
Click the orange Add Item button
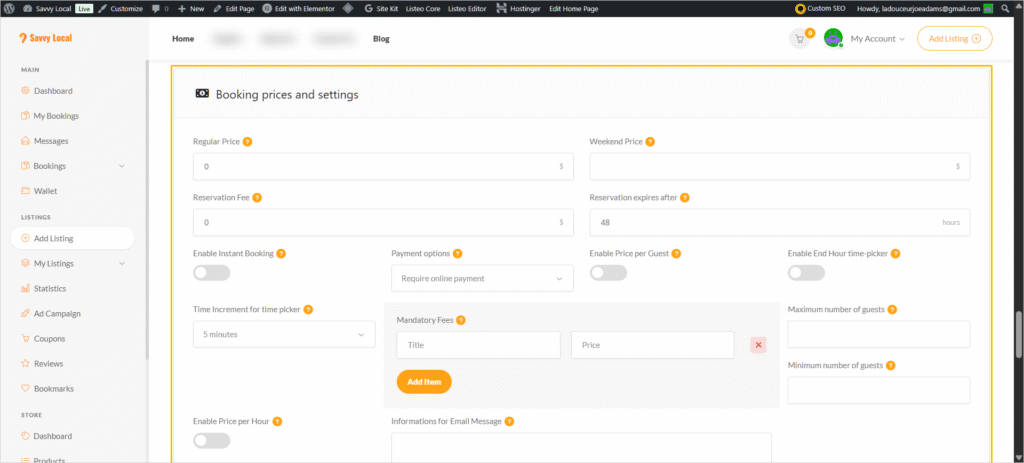pyautogui.click(x=424, y=382)
